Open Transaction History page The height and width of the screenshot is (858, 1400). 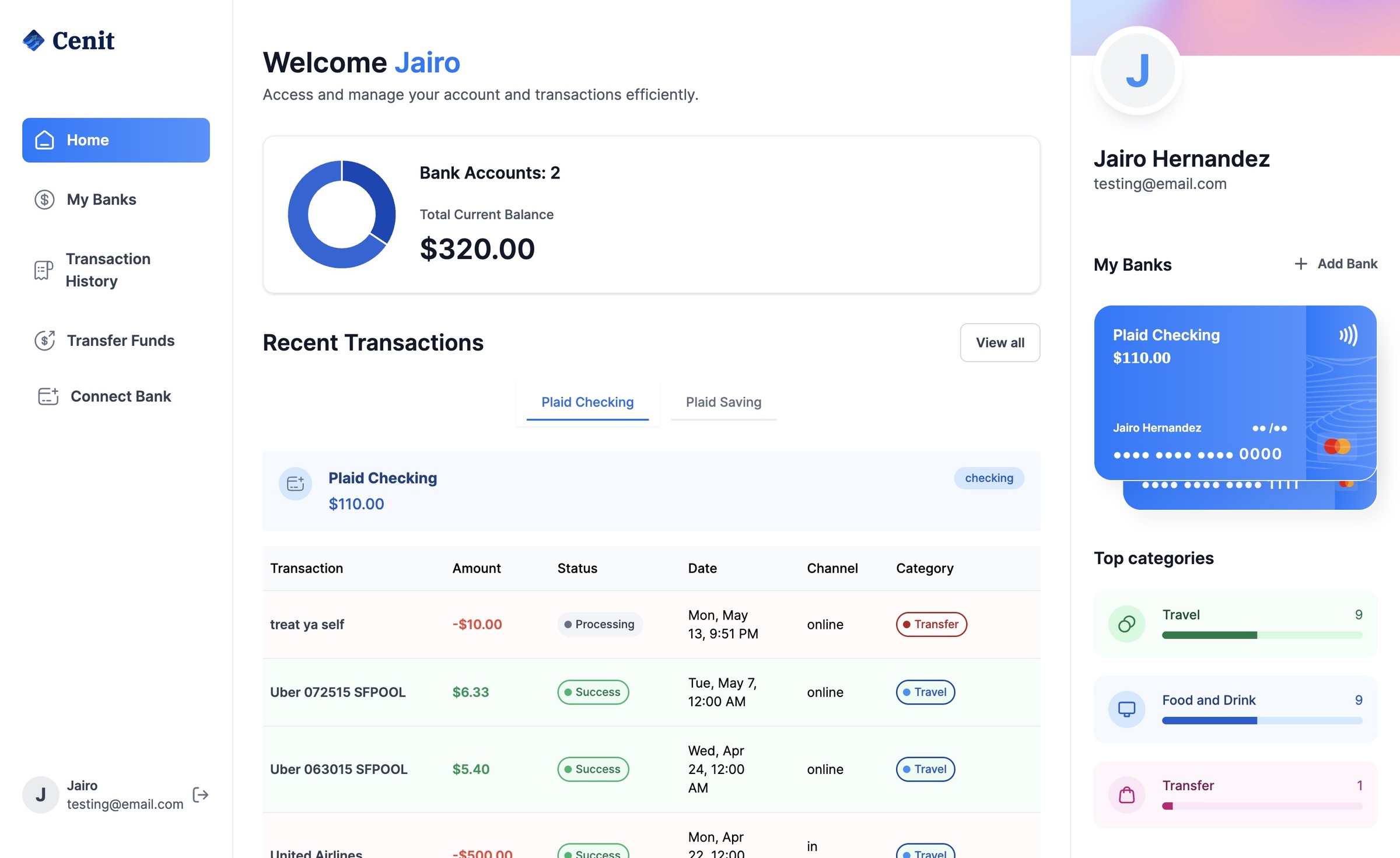pos(116,270)
